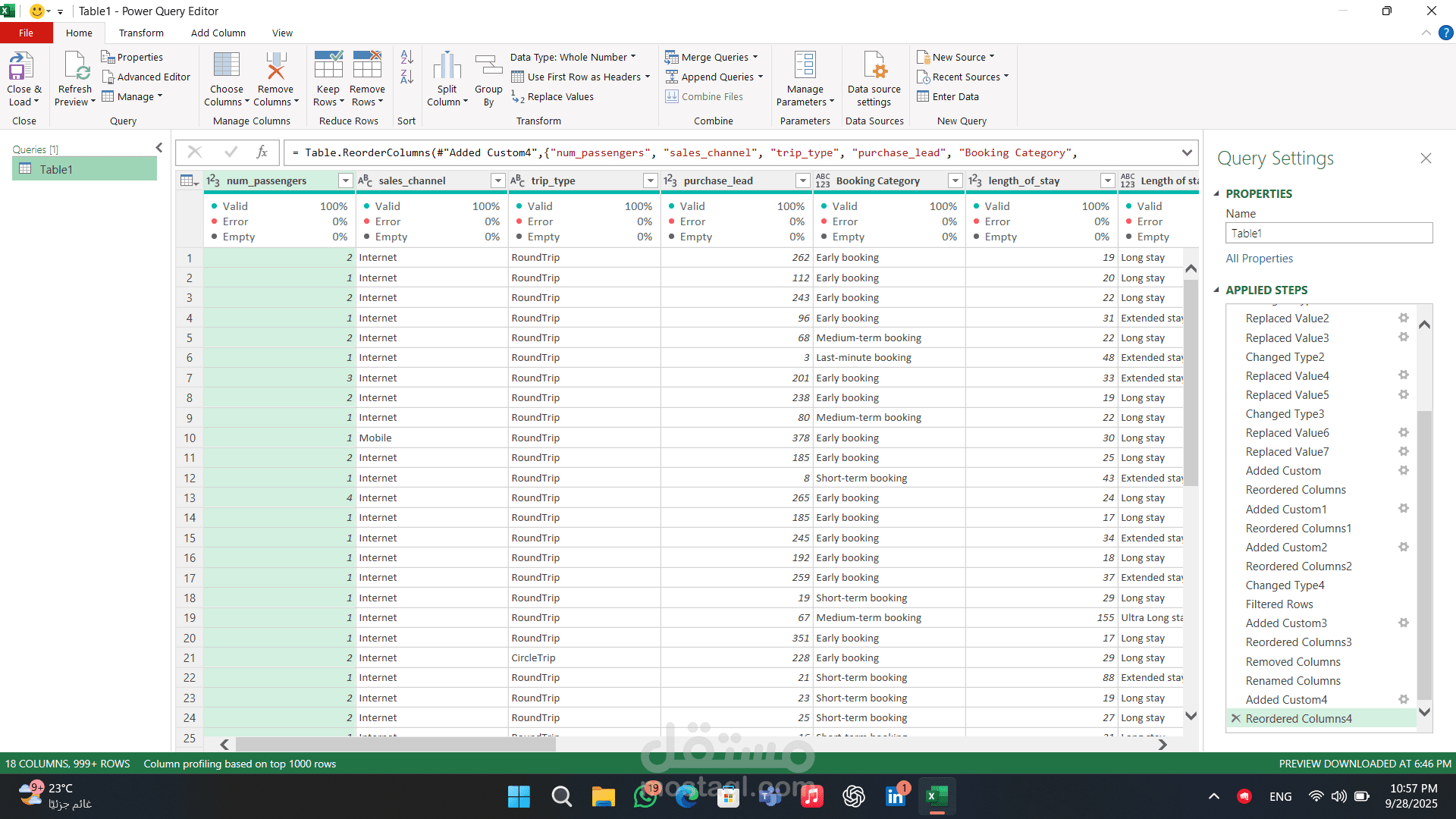
Task: Click the All Properties link
Action: pos(1259,259)
